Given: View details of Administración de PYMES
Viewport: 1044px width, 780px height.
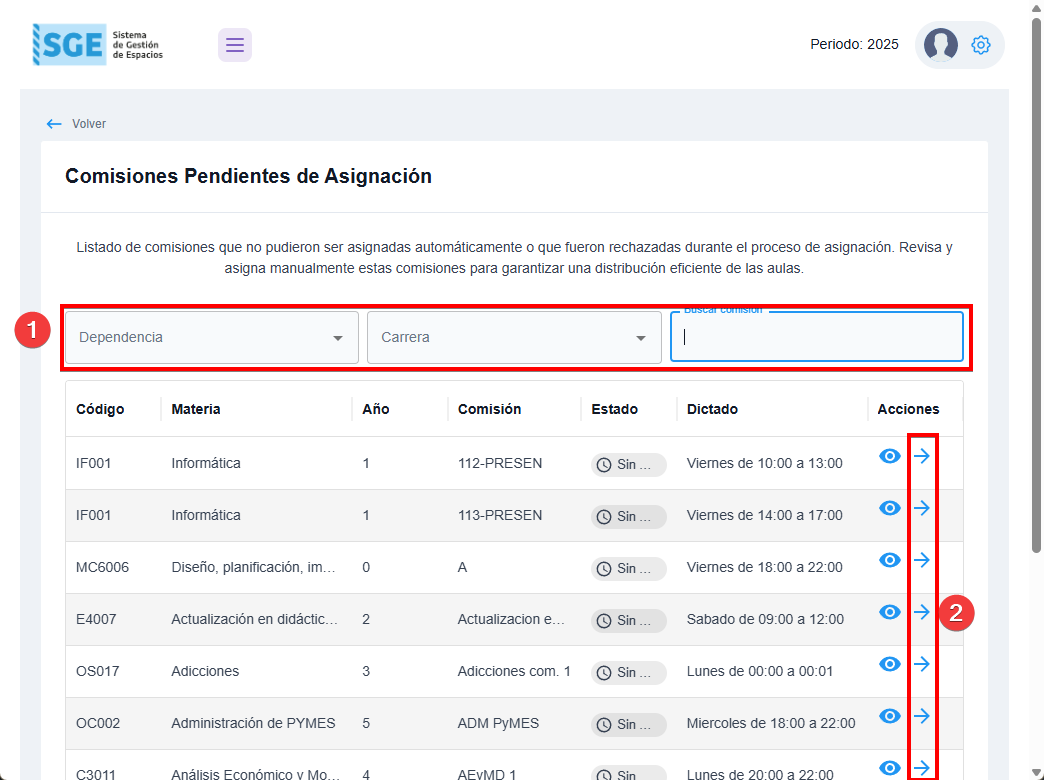Looking at the screenshot, I should 890,716.
